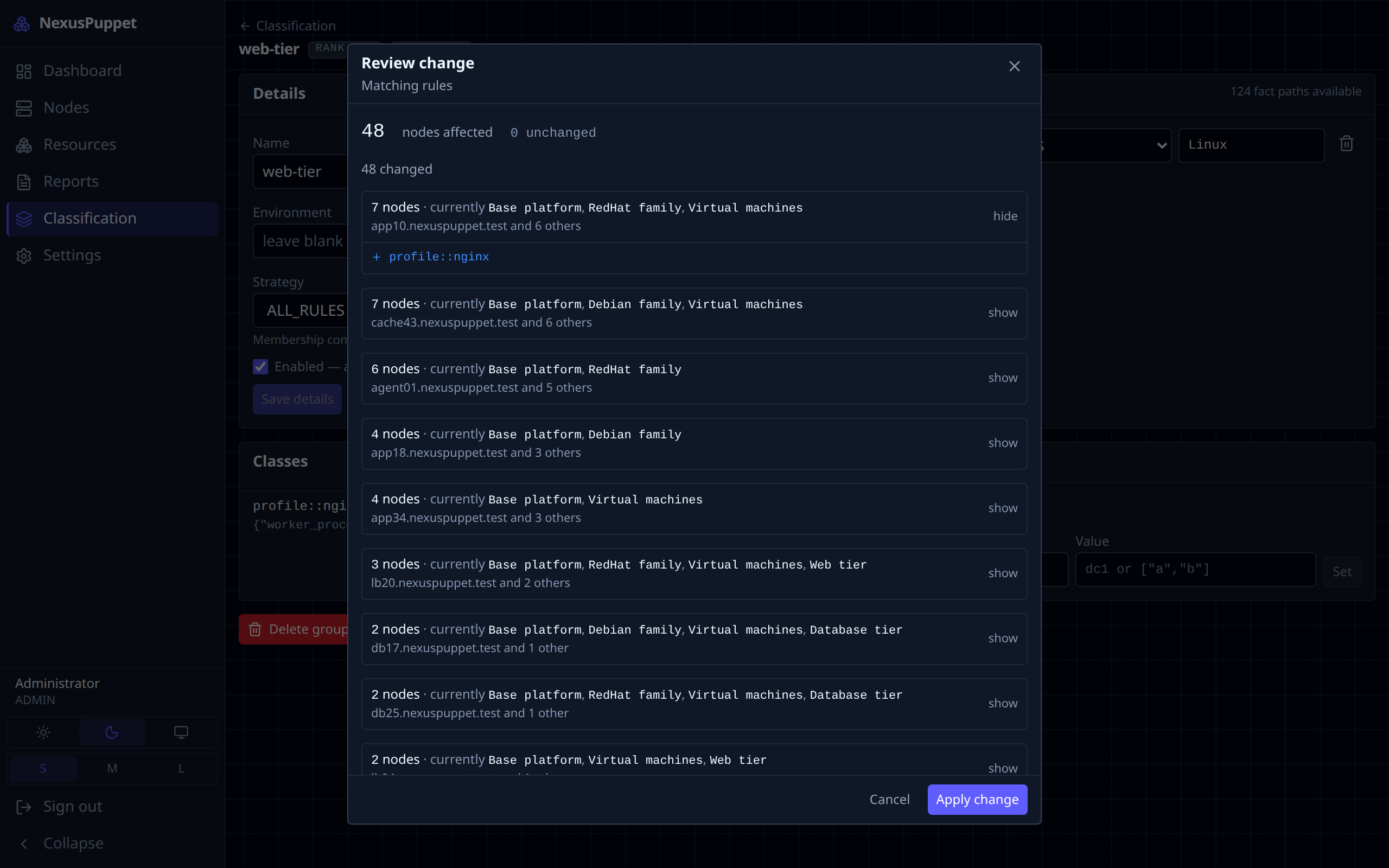Show details for db17.nexuspuppet.test group
Image resolution: width=1389 pixels, height=868 pixels.
click(1003, 639)
